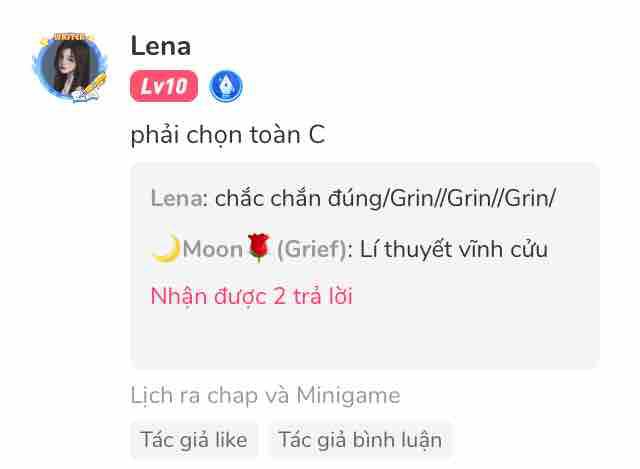Expand "Nhận được 2 trả lời" replies
The height and width of the screenshot is (469, 640).
[x=251, y=296]
